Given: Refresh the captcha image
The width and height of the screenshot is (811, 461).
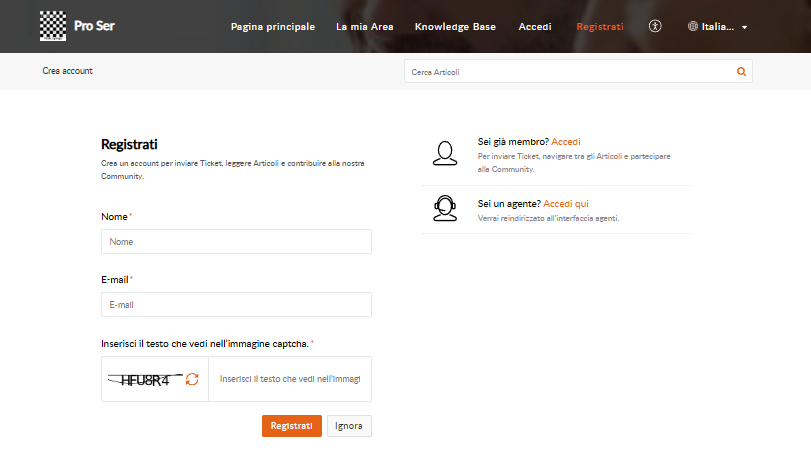Looking at the screenshot, I should click(x=192, y=379).
